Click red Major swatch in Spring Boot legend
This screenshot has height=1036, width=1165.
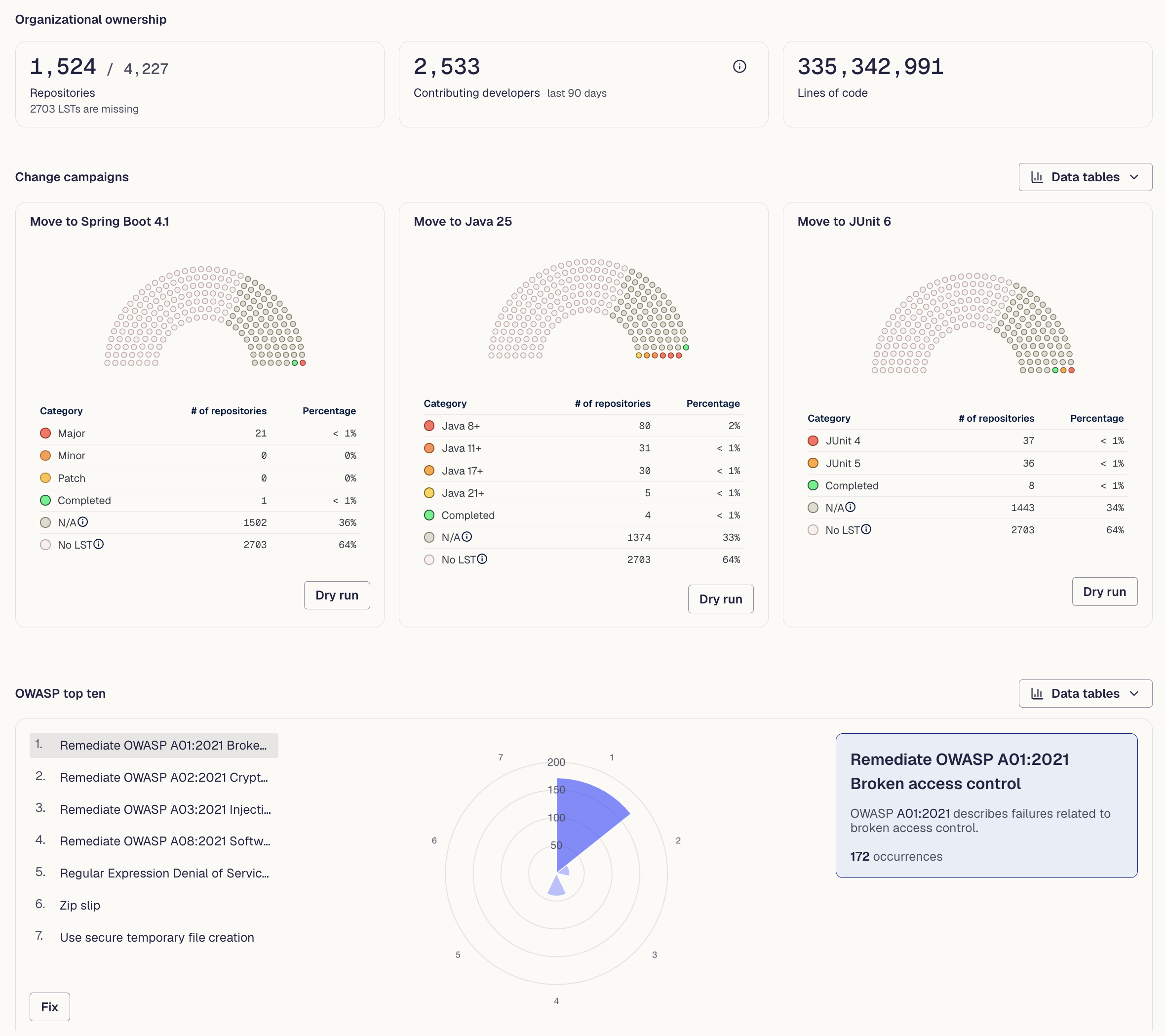coord(45,434)
